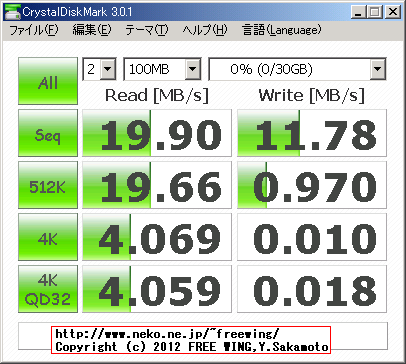Click the Read [MB/s] column header
406x364 pixels.
tap(157, 95)
